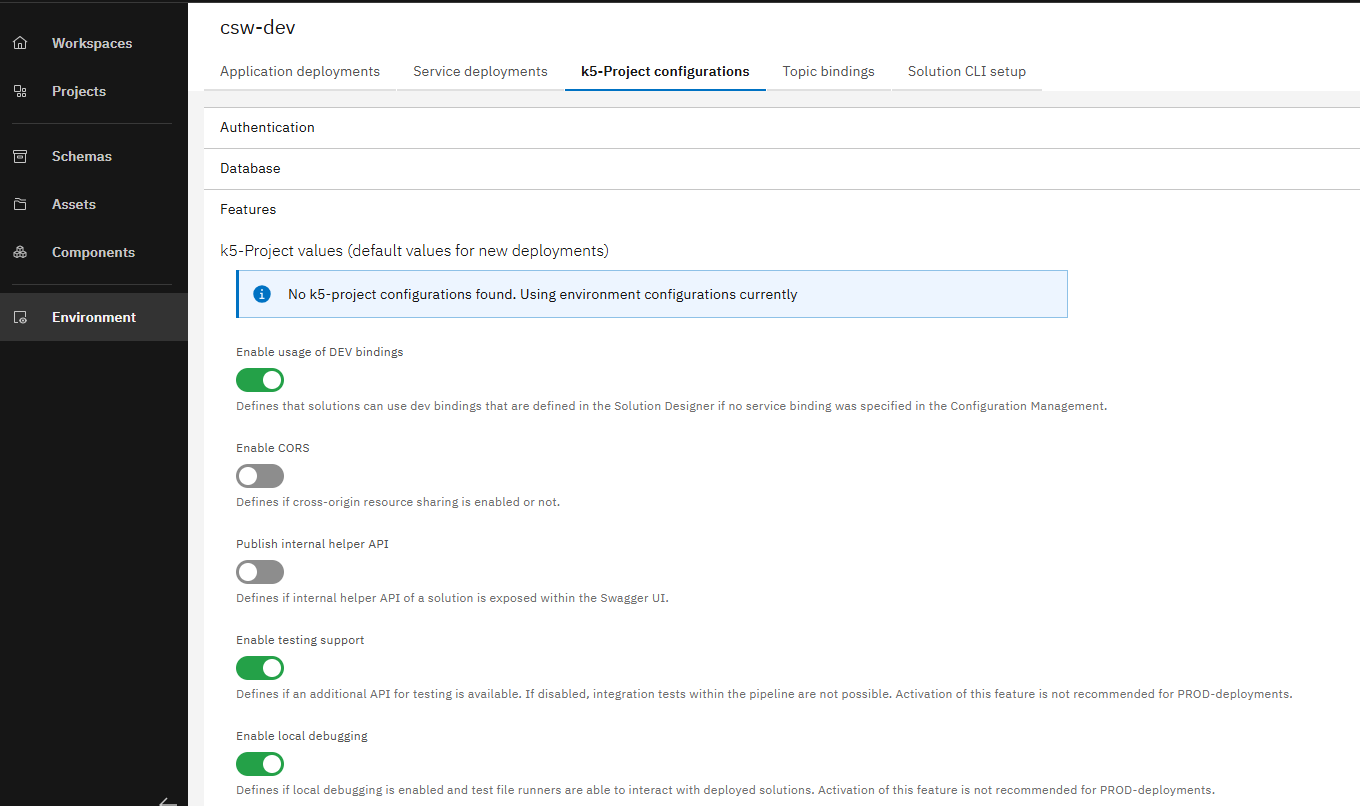Select the Components sidebar icon

point(20,252)
